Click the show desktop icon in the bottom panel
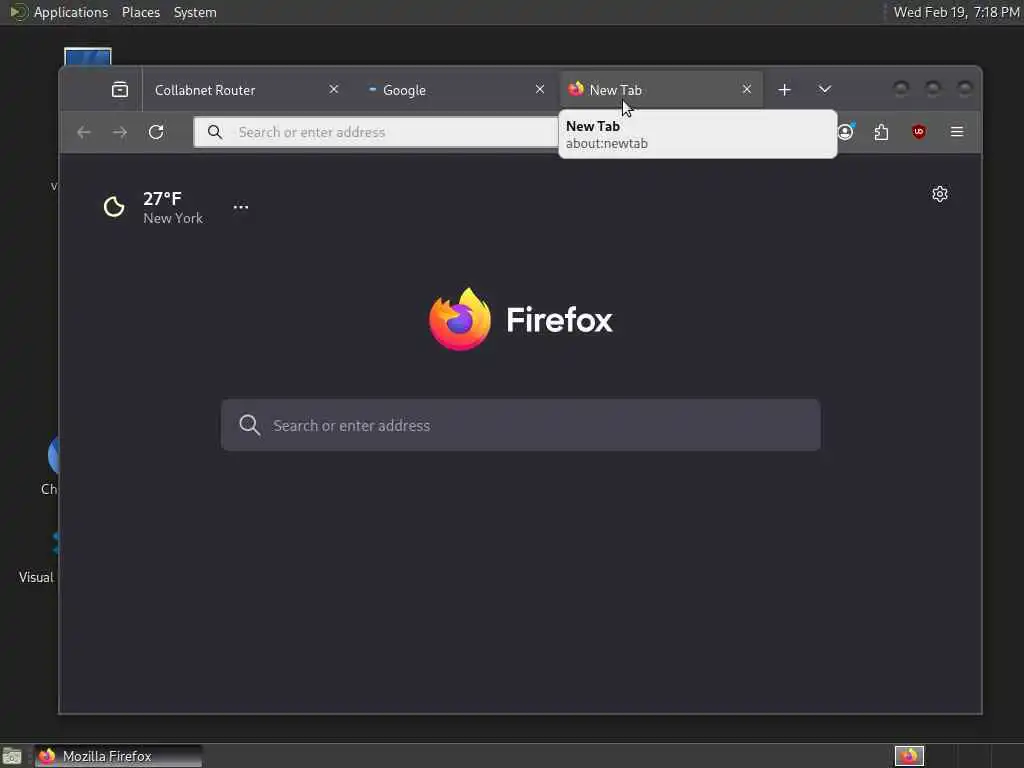Viewport: 1024px width, 768px height. [12, 756]
